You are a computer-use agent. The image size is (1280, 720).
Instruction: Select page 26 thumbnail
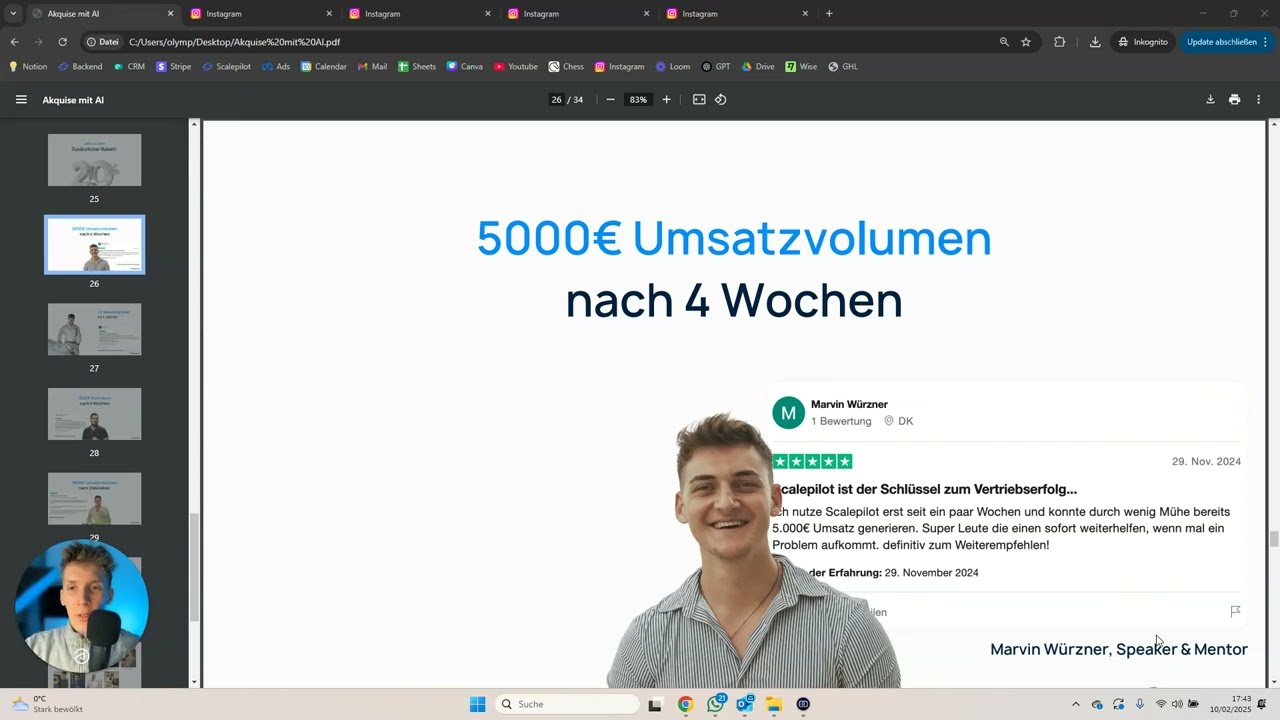[x=94, y=245]
